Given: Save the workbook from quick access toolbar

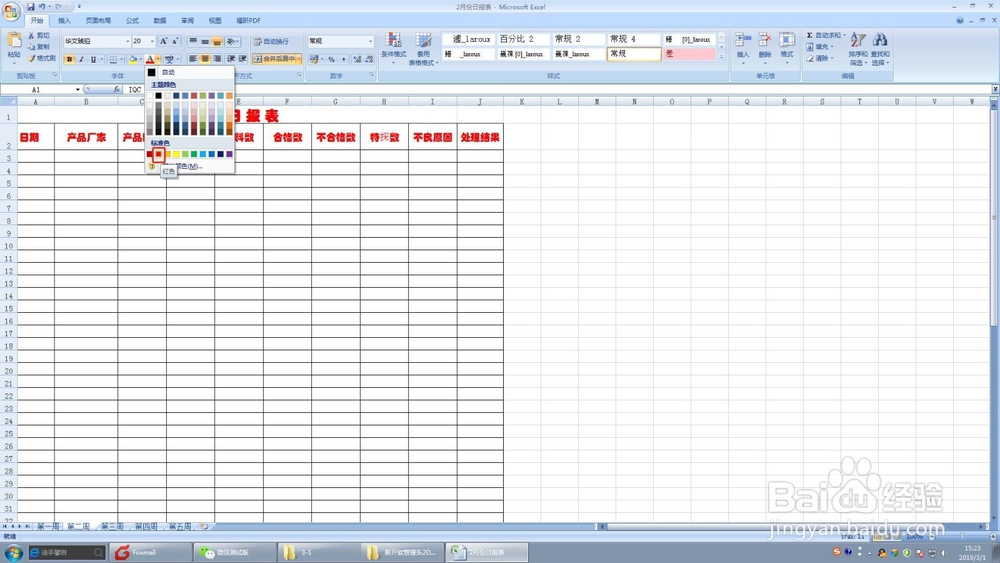Looking at the screenshot, I should coord(31,6).
